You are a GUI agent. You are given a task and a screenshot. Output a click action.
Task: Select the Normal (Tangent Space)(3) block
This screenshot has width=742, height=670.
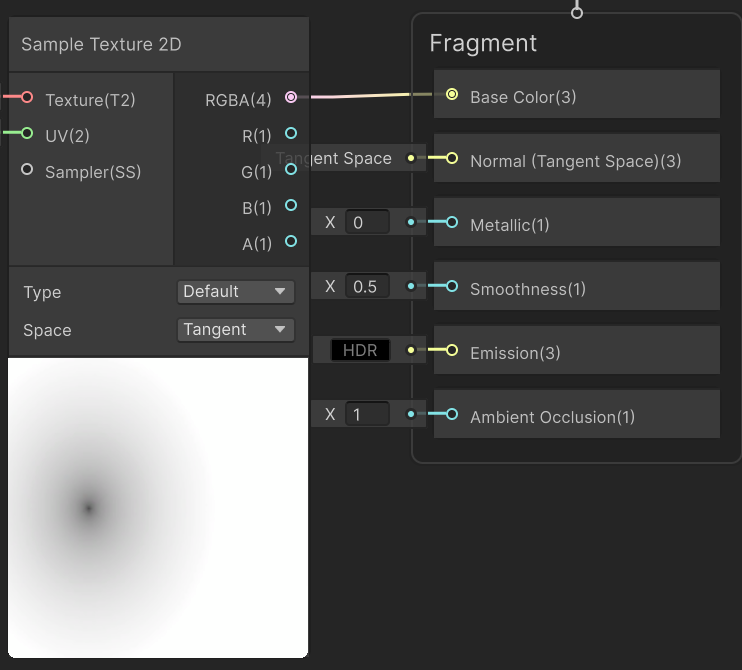tap(576, 158)
